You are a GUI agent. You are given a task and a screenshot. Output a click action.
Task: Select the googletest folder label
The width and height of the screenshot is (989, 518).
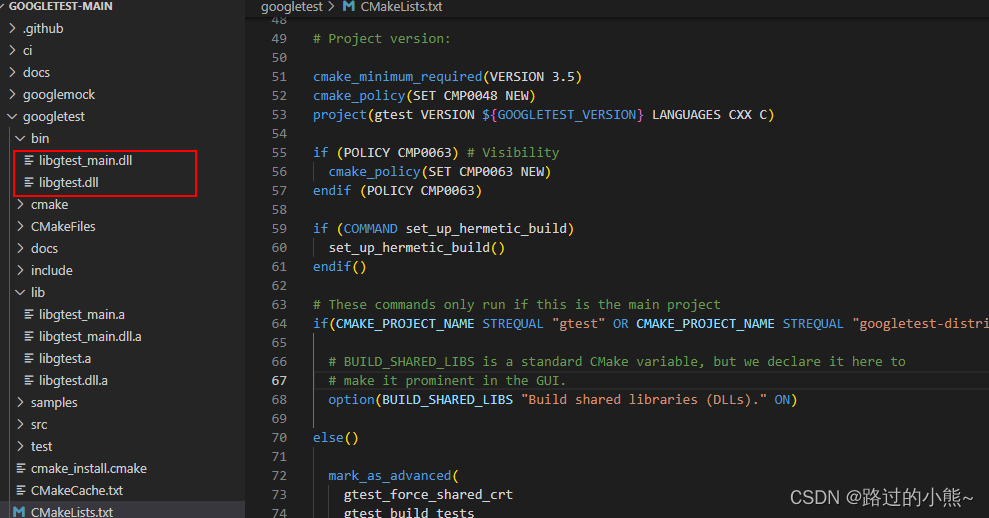point(54,117)
